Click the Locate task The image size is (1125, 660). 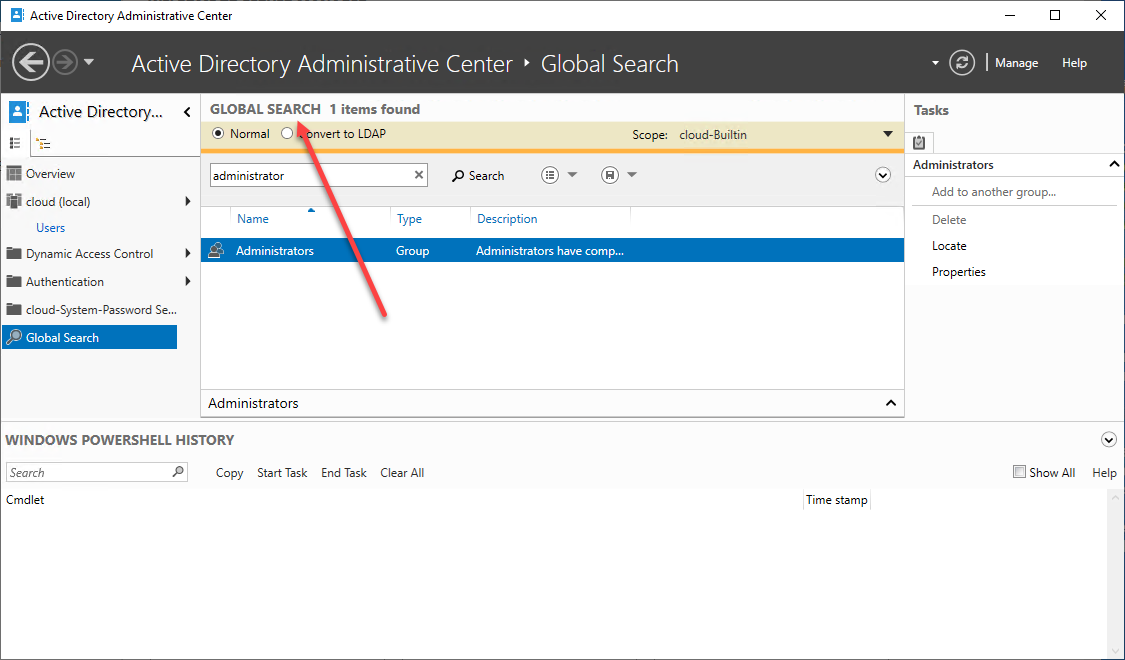tap(949, 245)
